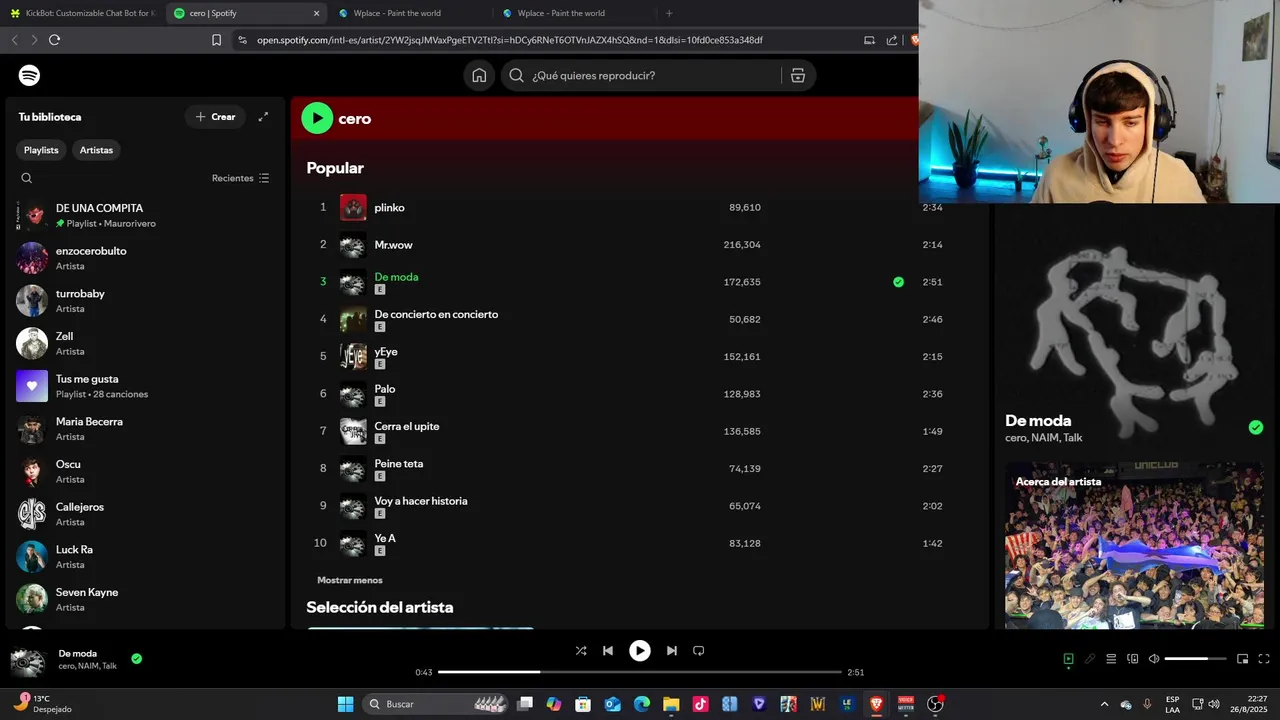Click the green play button beside cero
Screen dimensions: 1280x720
(x=317, y=118)
